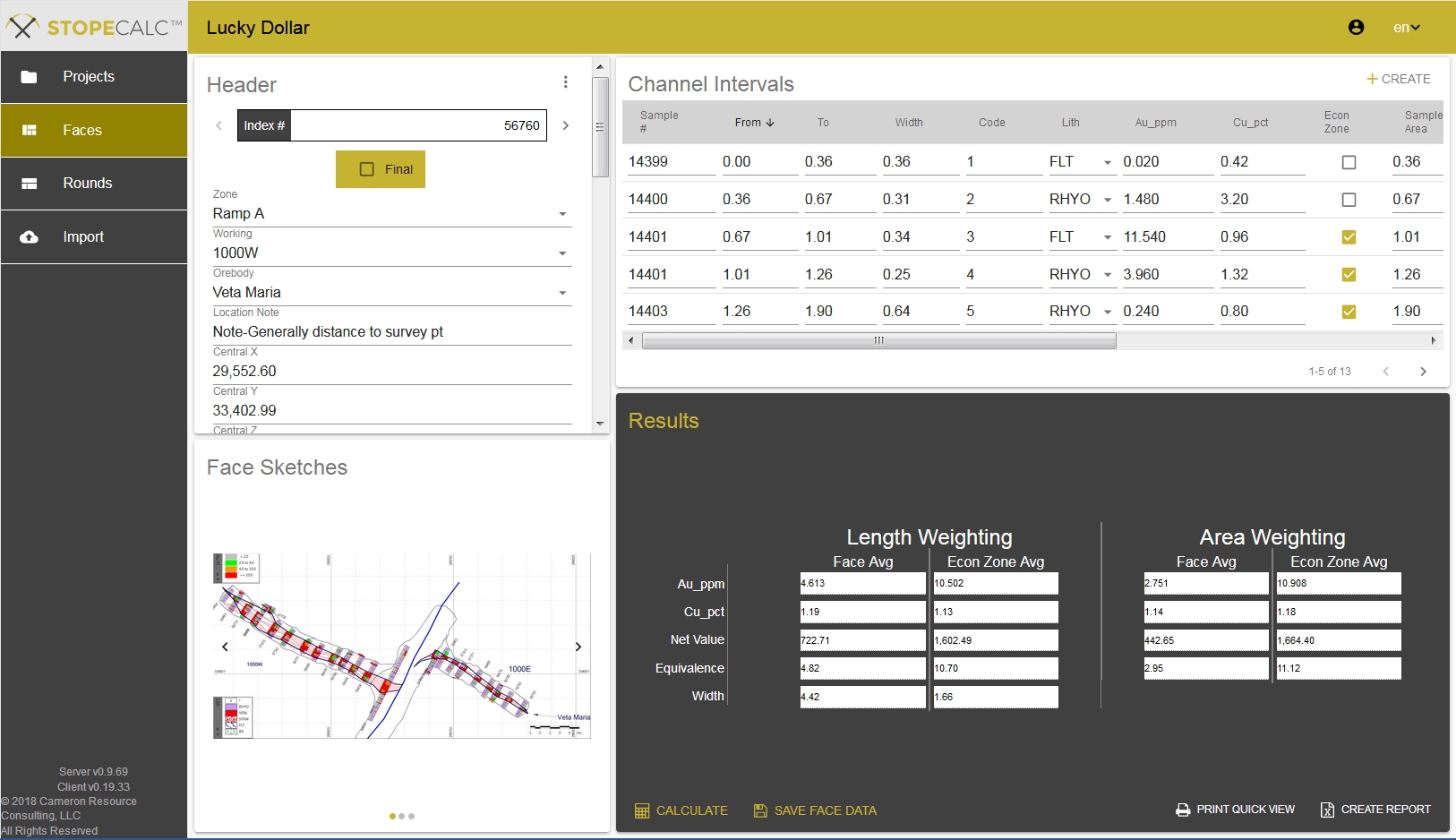The height and width of the screenshot is (840, 1456).
Task: Click the Save Face Data disk icon
Action: [760, 810]
